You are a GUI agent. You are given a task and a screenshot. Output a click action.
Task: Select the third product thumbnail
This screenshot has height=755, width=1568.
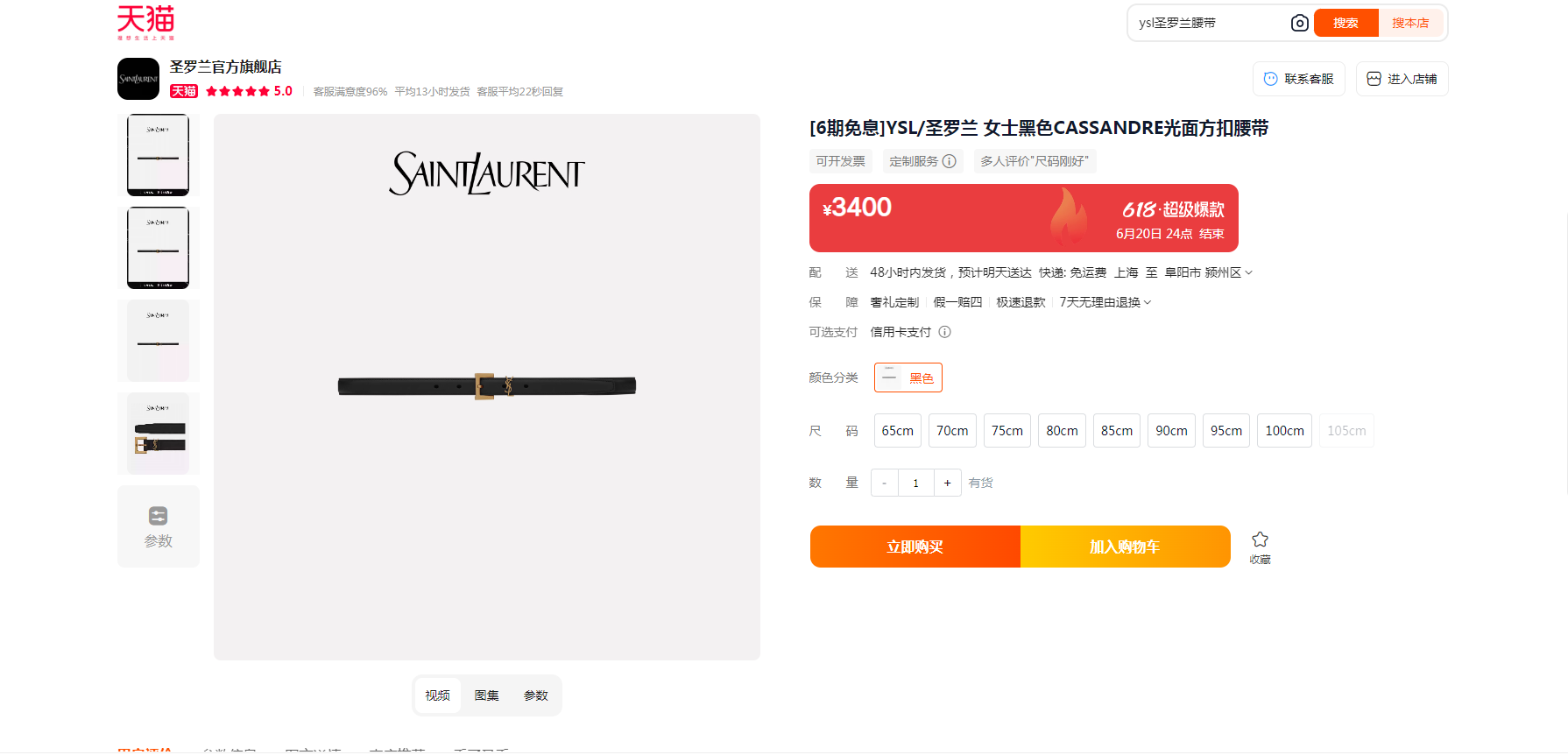[x=159, y=341]
